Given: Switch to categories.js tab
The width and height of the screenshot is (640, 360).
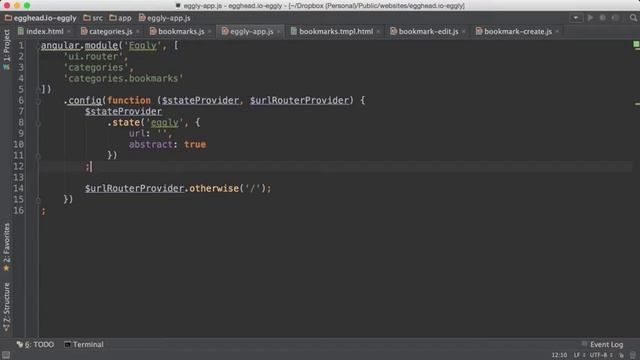Looking at the screenshot, I should (110, 31).
